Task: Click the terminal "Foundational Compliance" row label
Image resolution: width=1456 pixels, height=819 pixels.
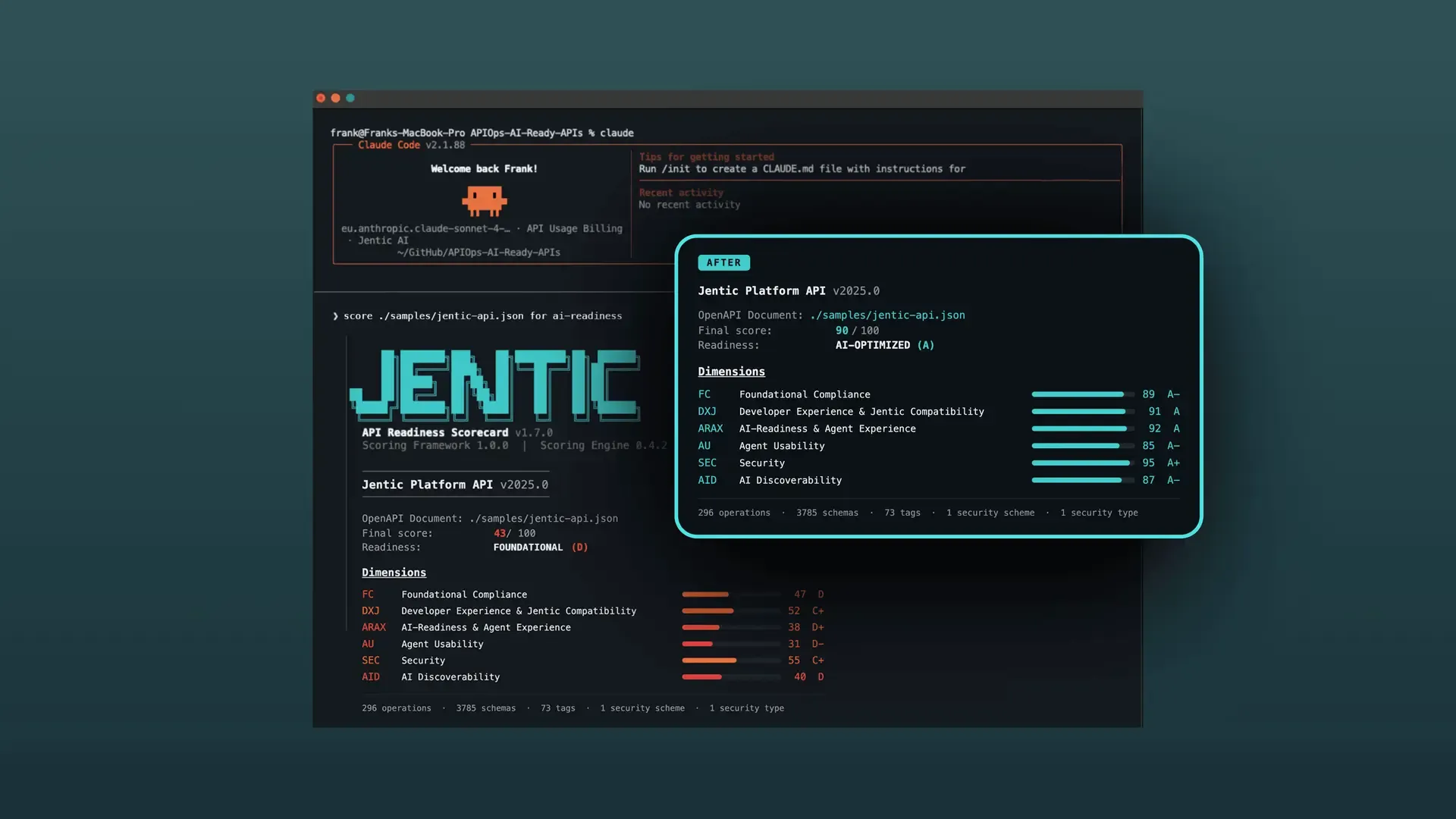Action: click(464, 595)
